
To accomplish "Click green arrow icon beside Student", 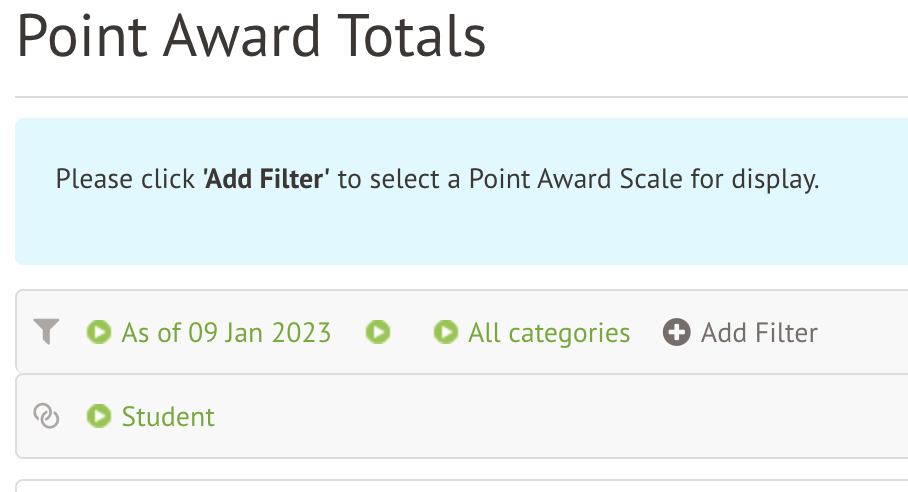I will pyautogui.click(x=99, y=416).
